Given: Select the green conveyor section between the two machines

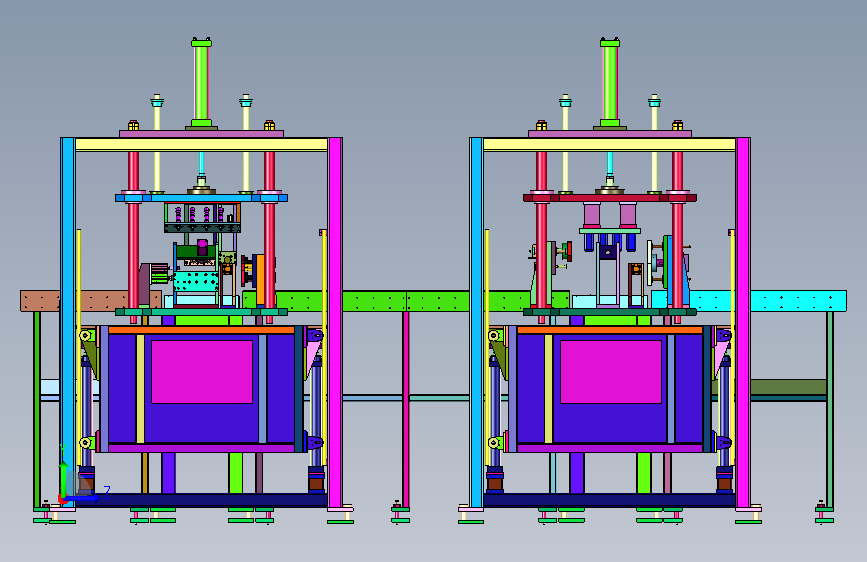Looking at the screenshot, I should 406,301.
